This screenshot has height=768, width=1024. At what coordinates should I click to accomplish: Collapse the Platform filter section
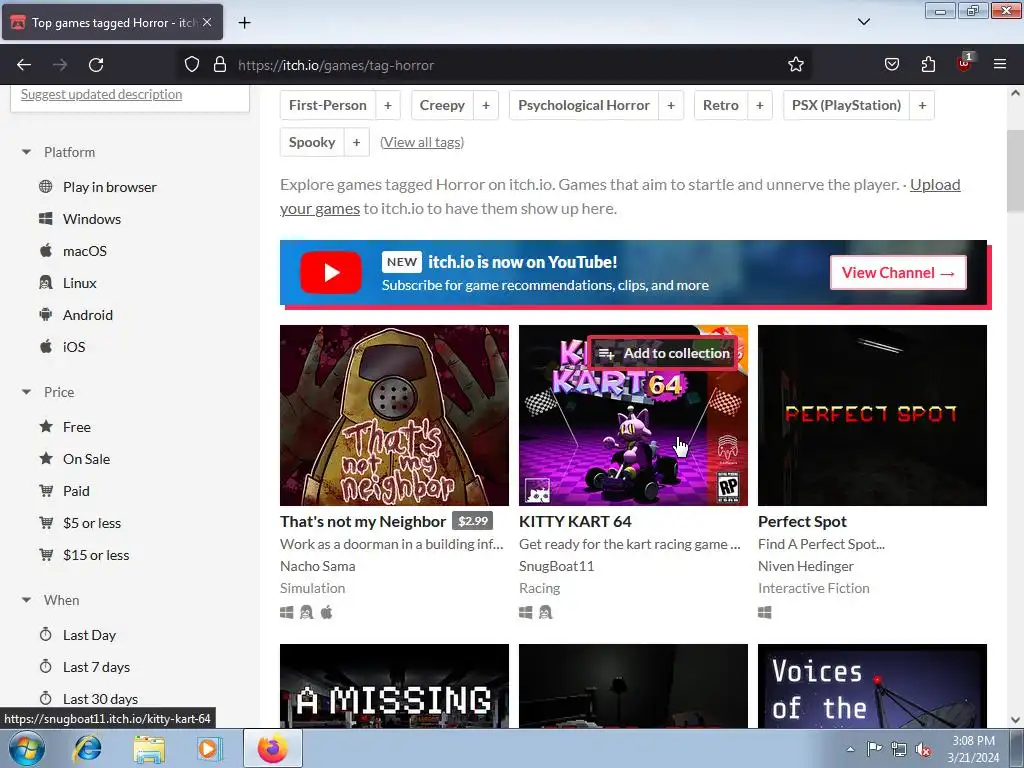click(x=27, y=152)
